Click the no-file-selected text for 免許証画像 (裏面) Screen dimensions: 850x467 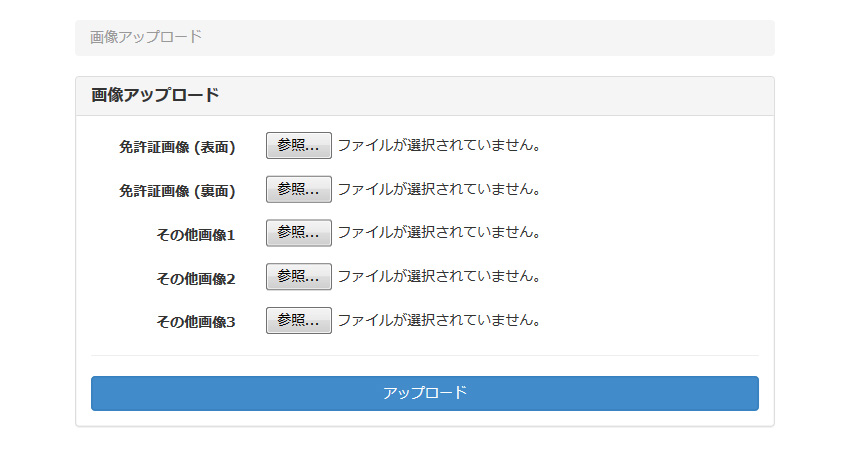439,190
